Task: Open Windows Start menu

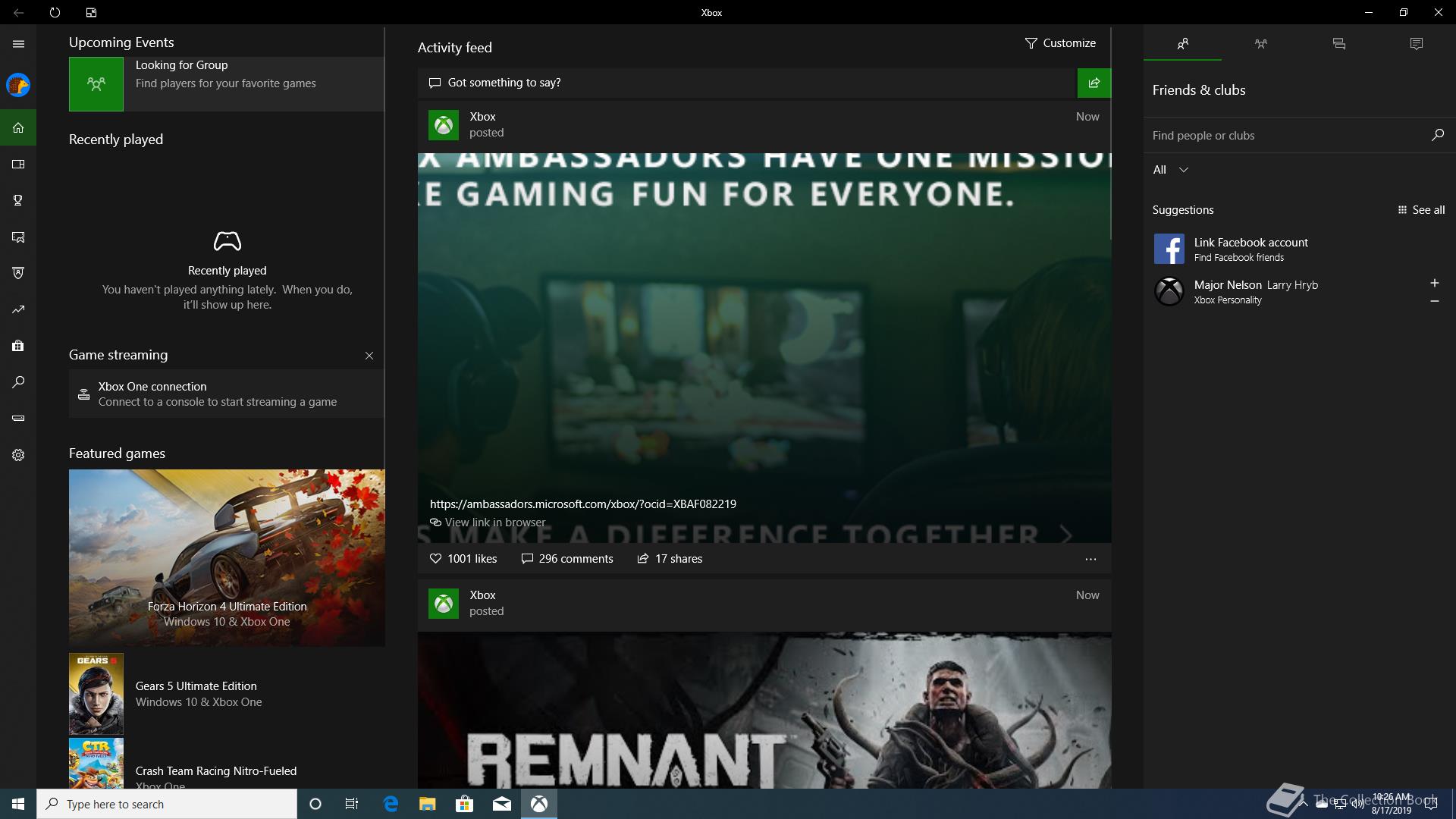Action: tap(18, 804)
